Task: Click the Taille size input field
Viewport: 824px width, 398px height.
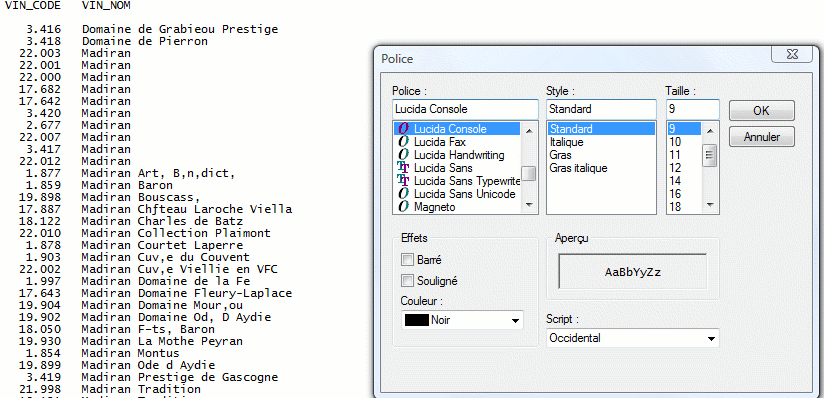Action: [x=693, y=109]
